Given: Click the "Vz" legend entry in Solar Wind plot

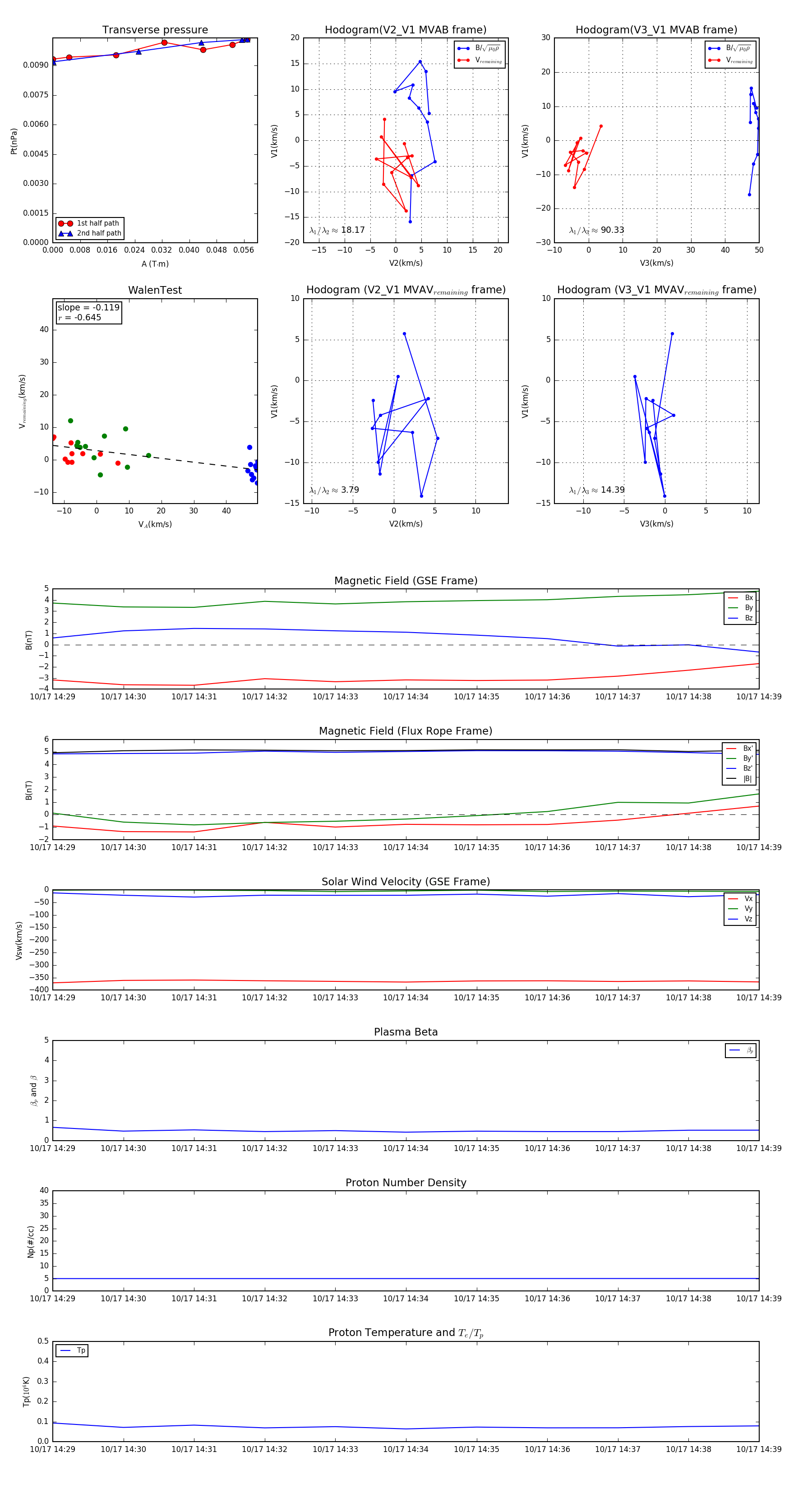Looking at the screenshot, I should click(740, 919).
